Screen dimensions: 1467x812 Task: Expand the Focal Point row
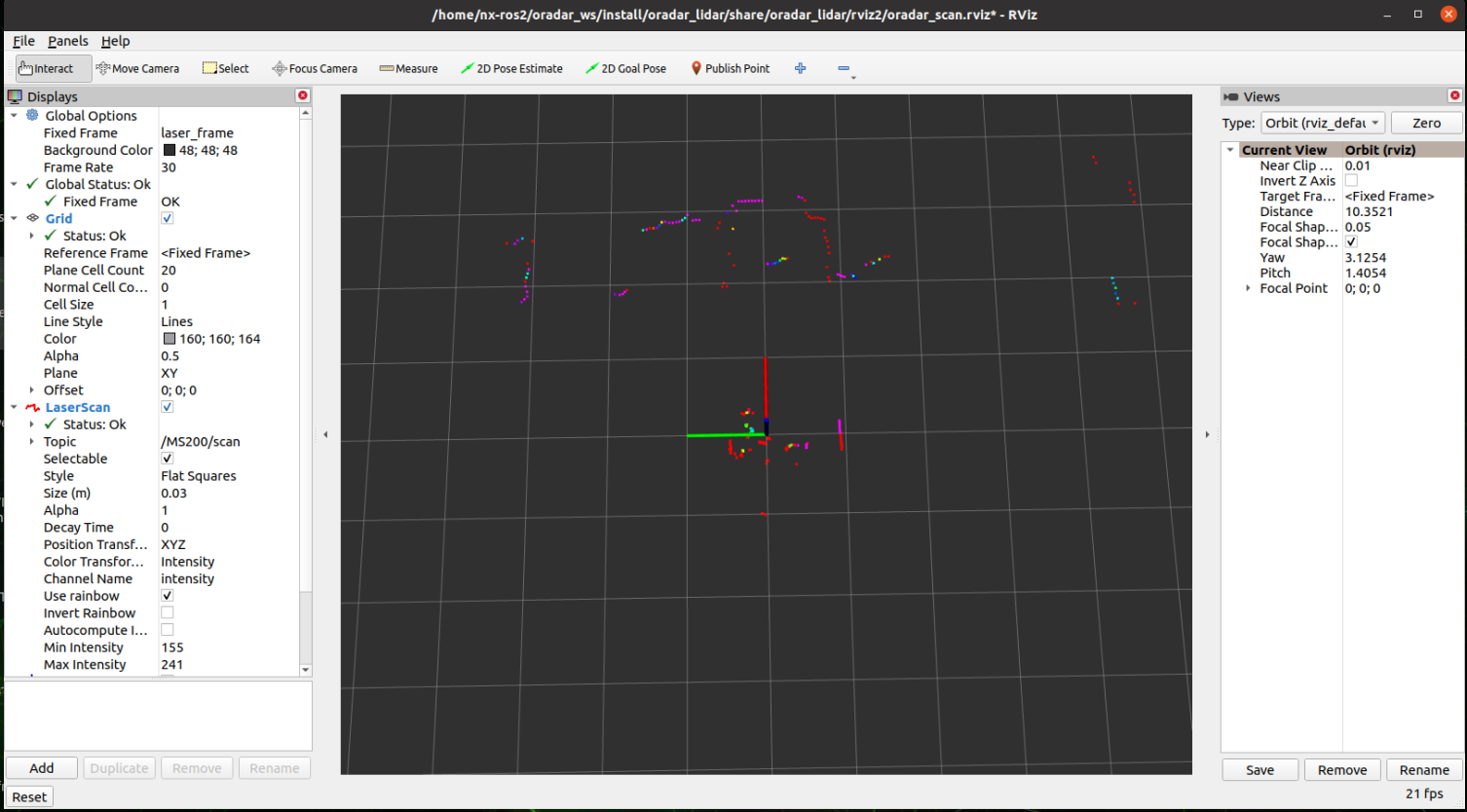coord(1249,288)
